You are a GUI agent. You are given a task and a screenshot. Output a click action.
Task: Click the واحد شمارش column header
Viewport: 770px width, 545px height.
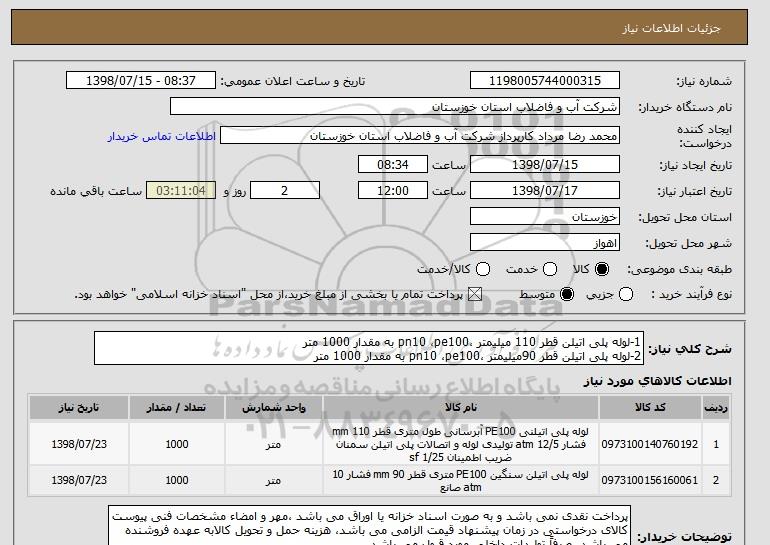274,408
